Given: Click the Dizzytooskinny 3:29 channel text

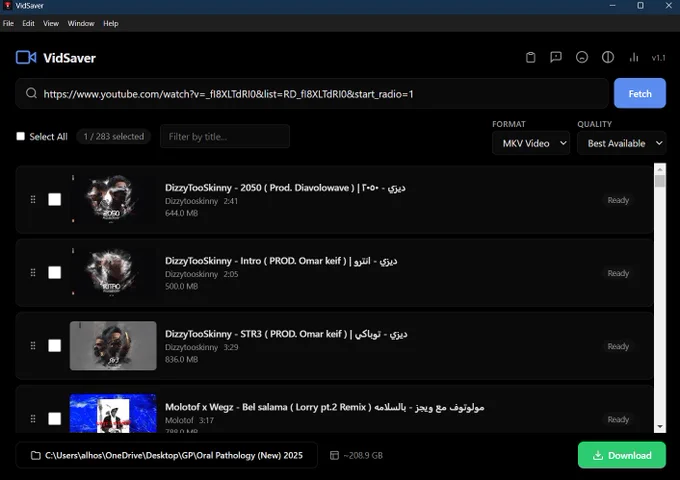Looking at the screenshot, I should 201,347.
